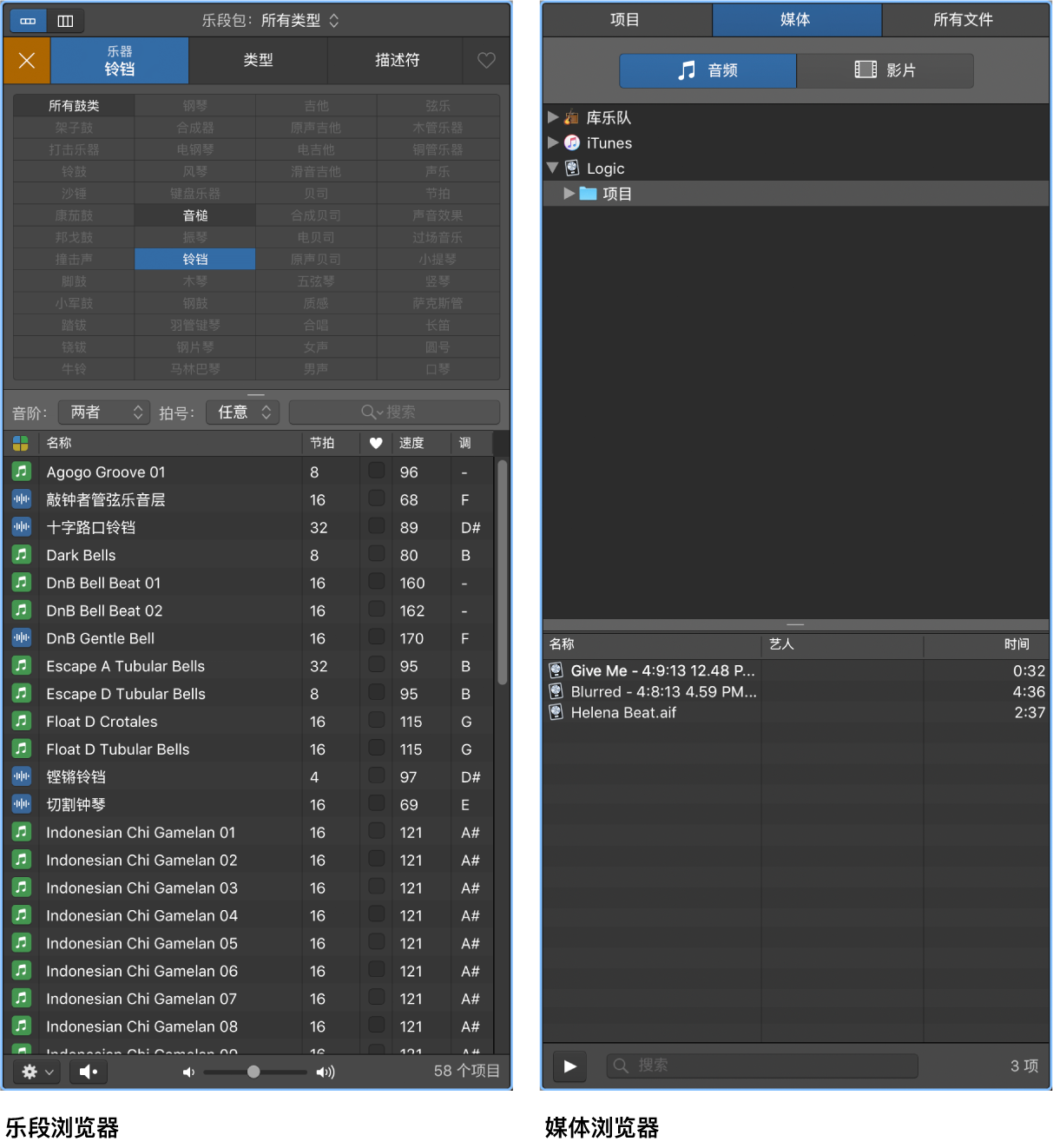The width and height of the screenshot is (1053, 1148).
Task: Mark Dark Bells as favorite
Action: [376, 554]
